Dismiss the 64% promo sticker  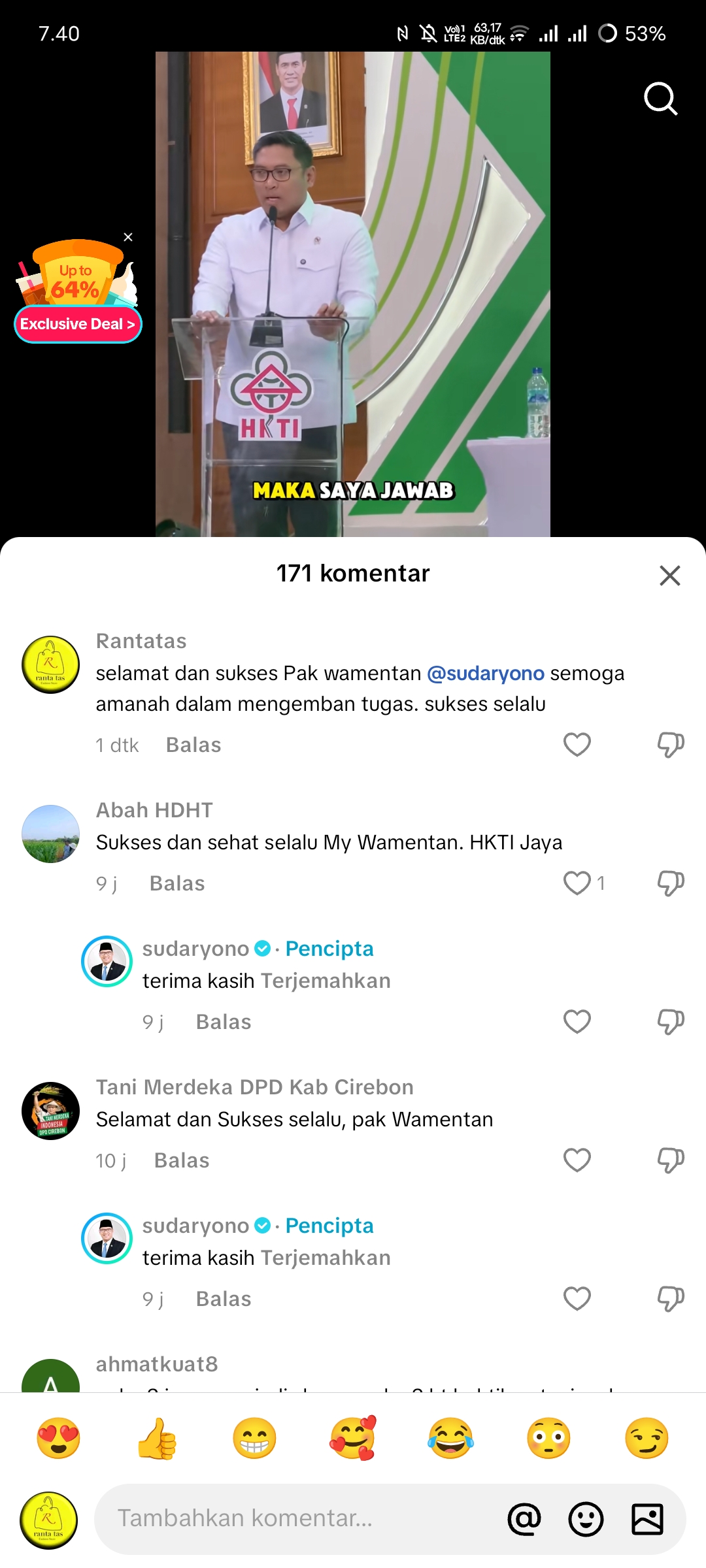click(x=128, y=237)
